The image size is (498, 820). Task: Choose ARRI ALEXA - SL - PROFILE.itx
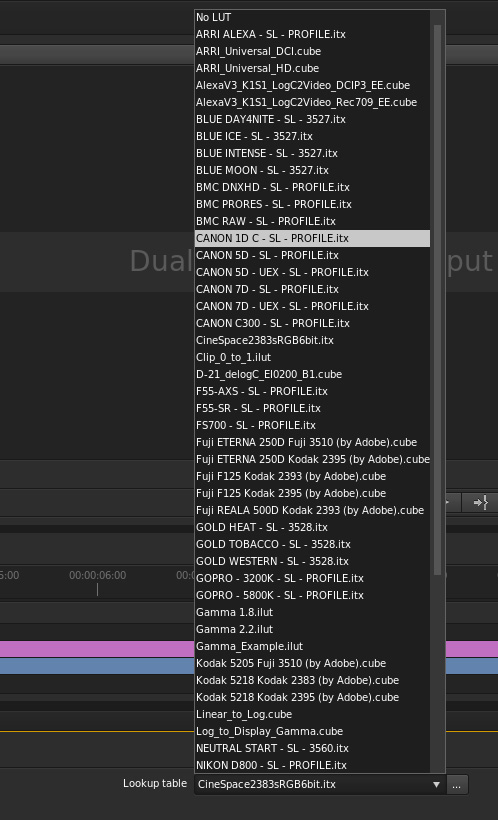[x=312, y=34]
